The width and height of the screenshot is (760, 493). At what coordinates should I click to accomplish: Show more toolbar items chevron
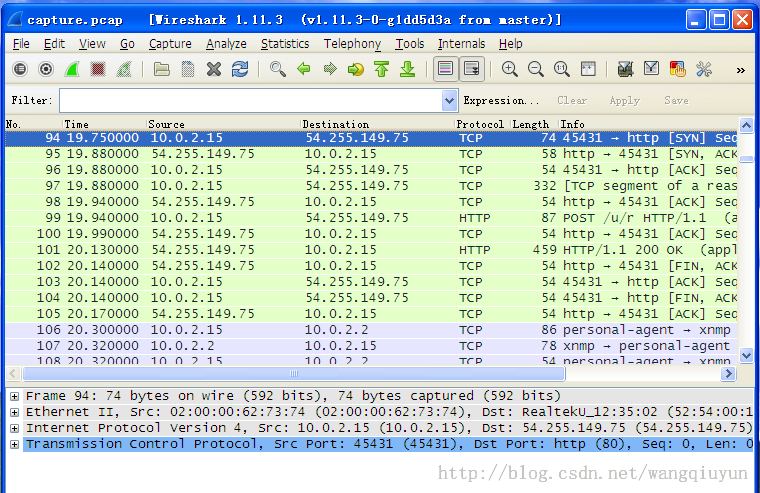pos(741,71)
